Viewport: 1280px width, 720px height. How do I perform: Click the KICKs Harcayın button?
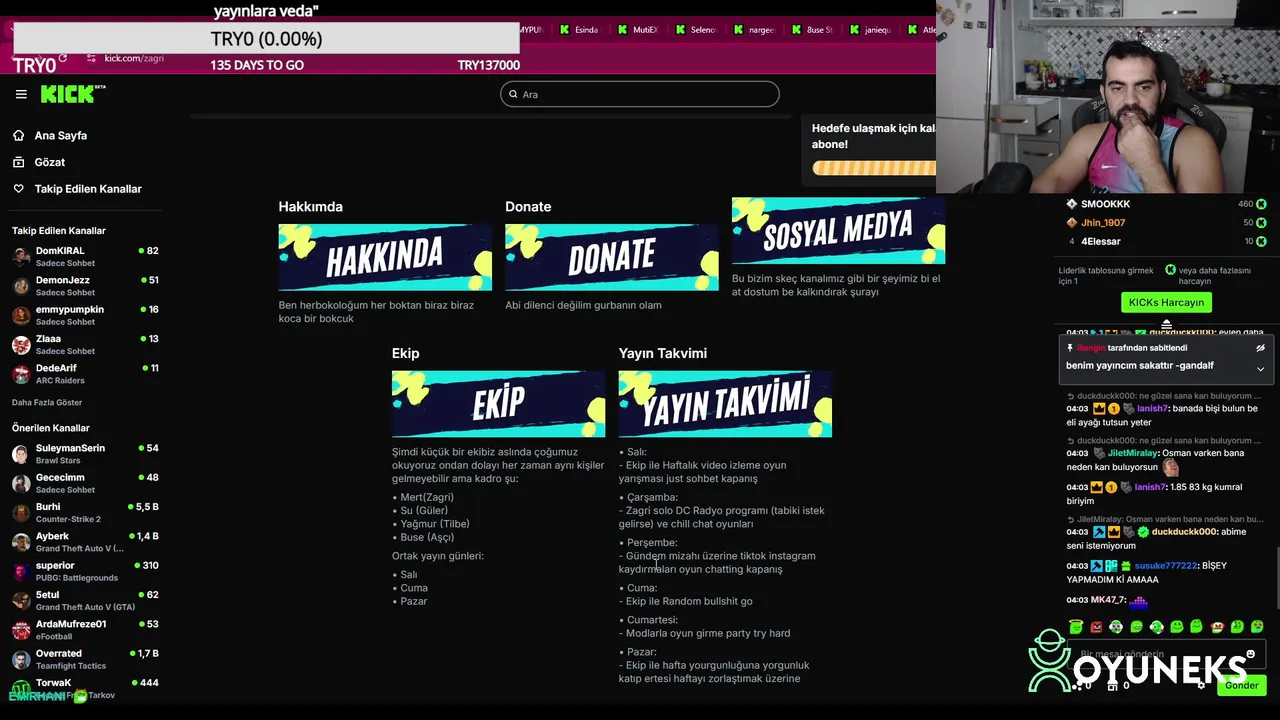[1166, 302]
